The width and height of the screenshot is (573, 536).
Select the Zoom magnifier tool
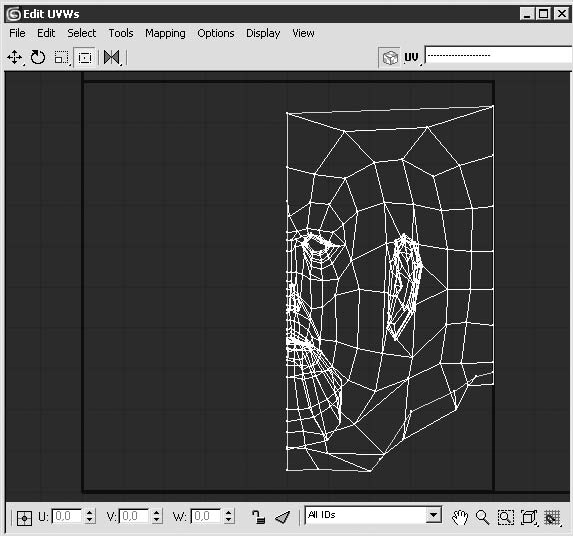482,517
